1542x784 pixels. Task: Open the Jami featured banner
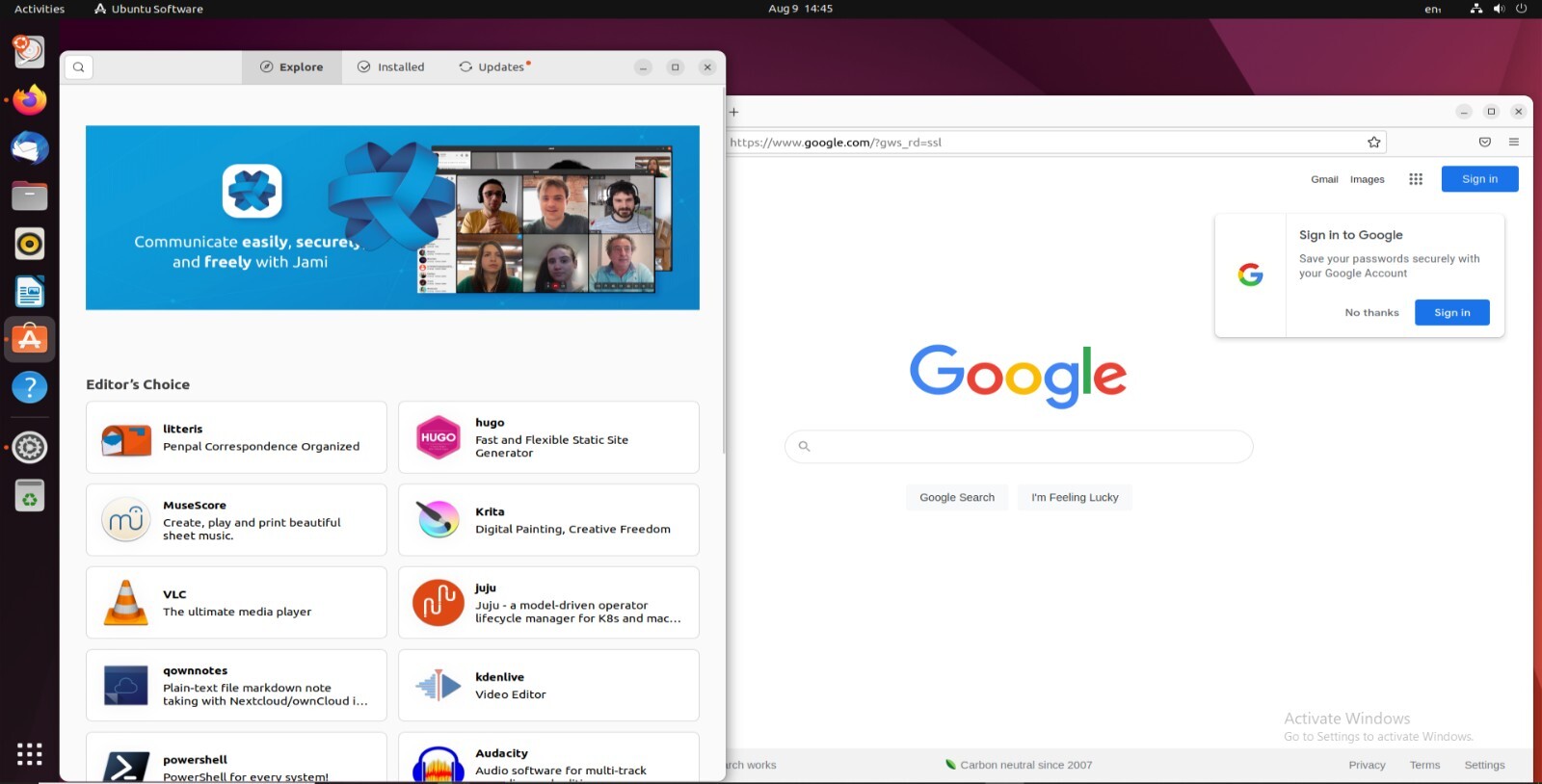pyautogui.click(x=392, y=218)
